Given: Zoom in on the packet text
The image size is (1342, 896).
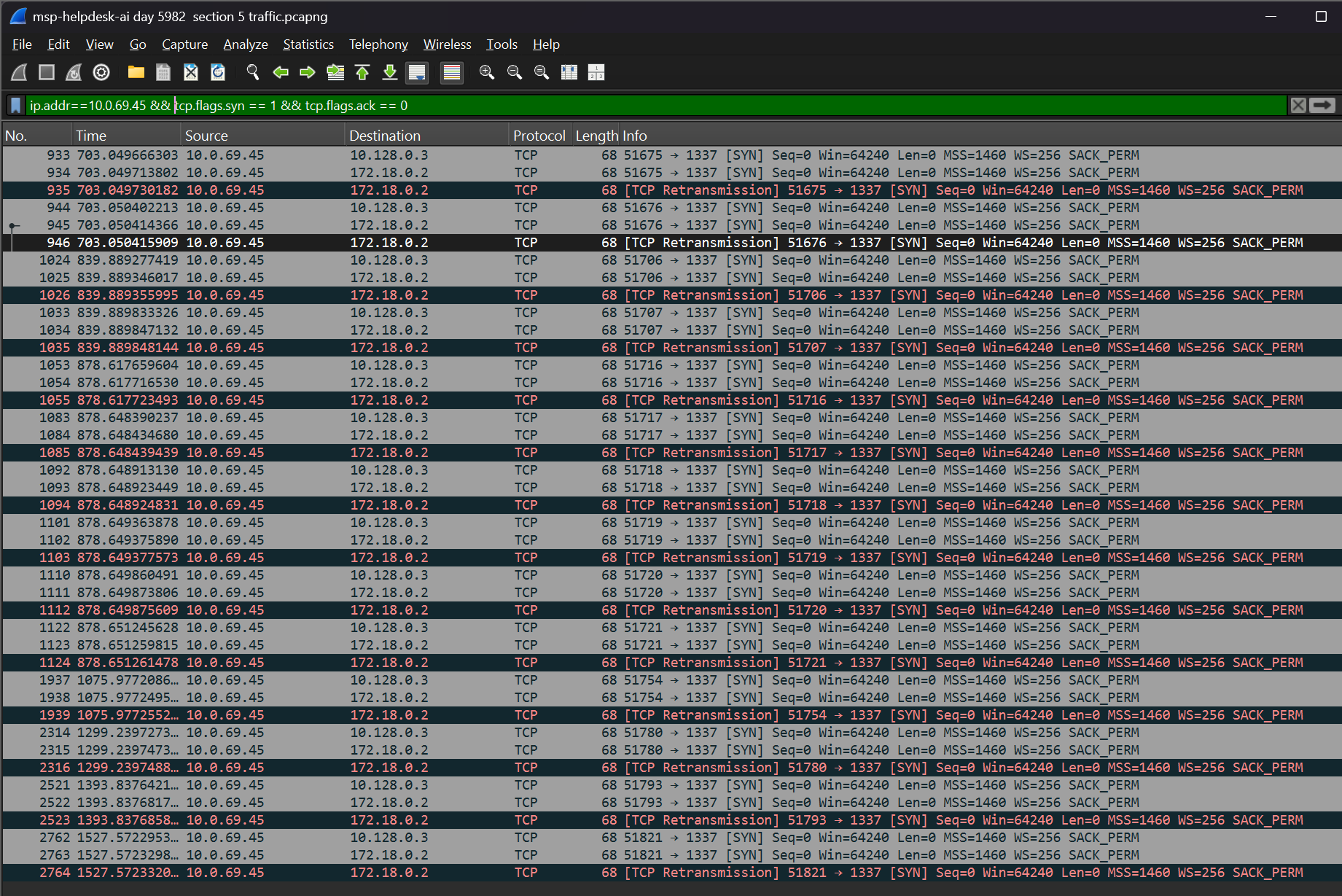Looking at the screenshot, I should (487, 72).
